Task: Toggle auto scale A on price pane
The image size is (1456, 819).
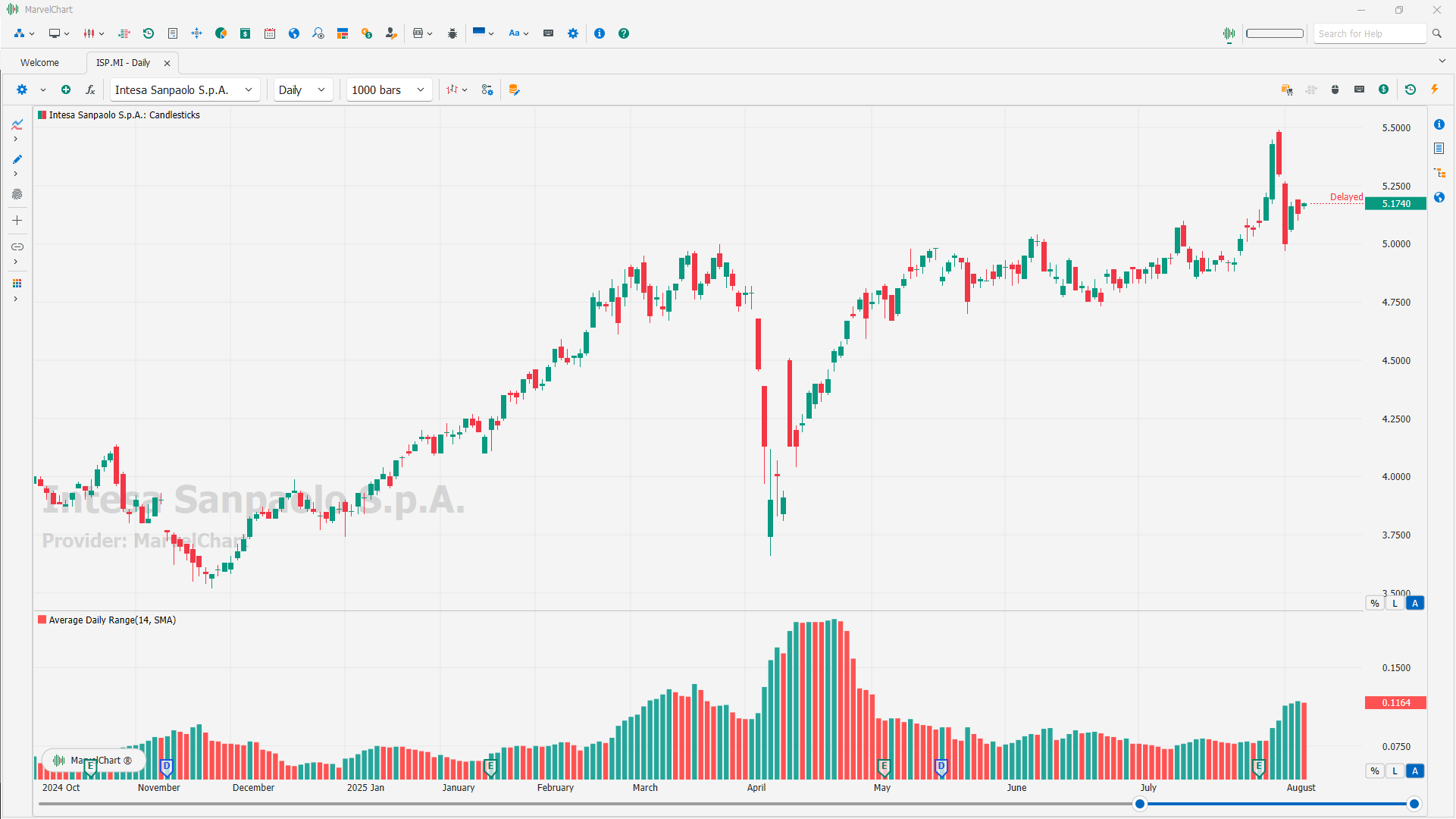Action: coord(1415,604)
